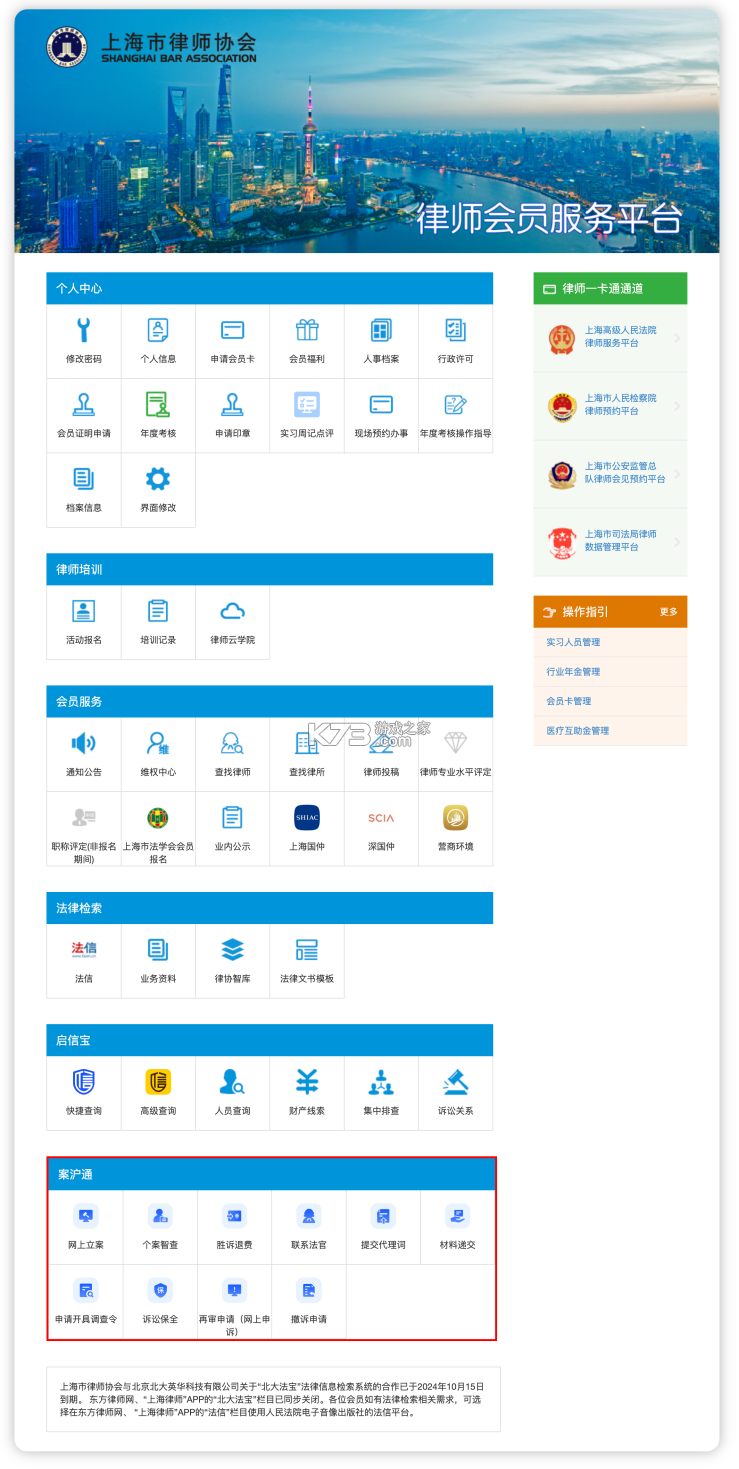Open 会员福利 gift icon

click(307, 330)
